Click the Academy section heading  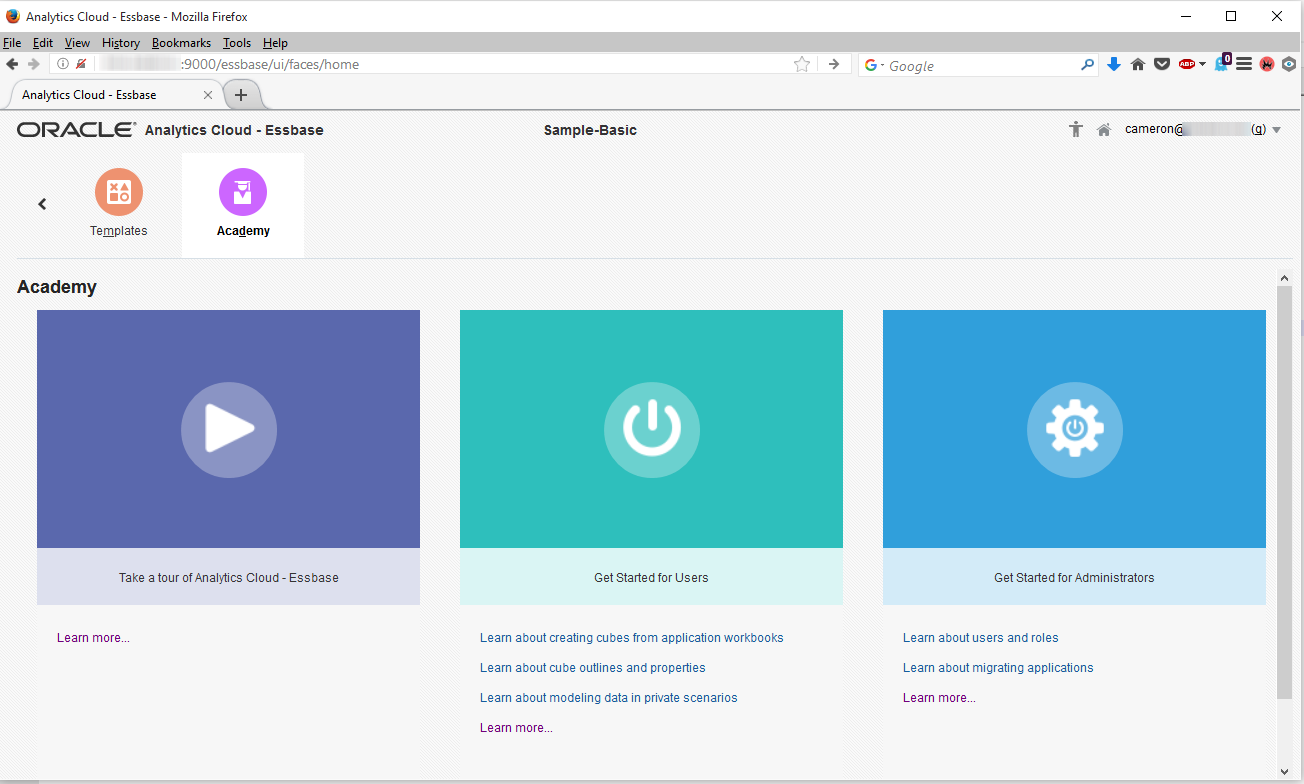57,287
